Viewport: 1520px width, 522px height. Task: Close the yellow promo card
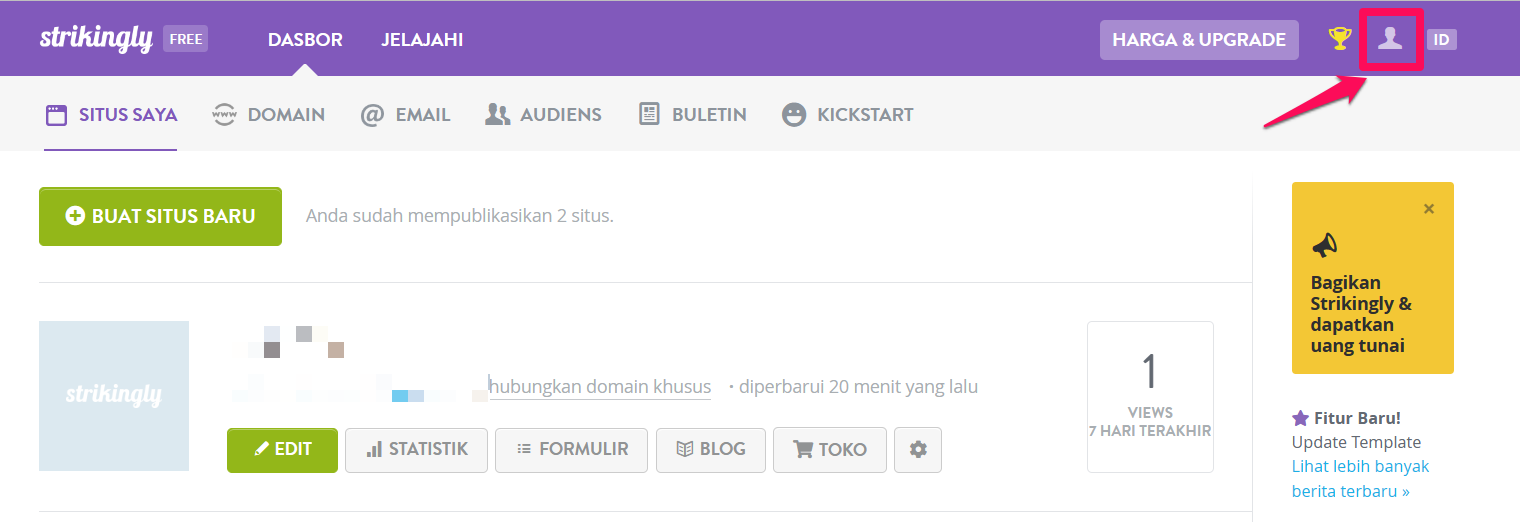1429,209
